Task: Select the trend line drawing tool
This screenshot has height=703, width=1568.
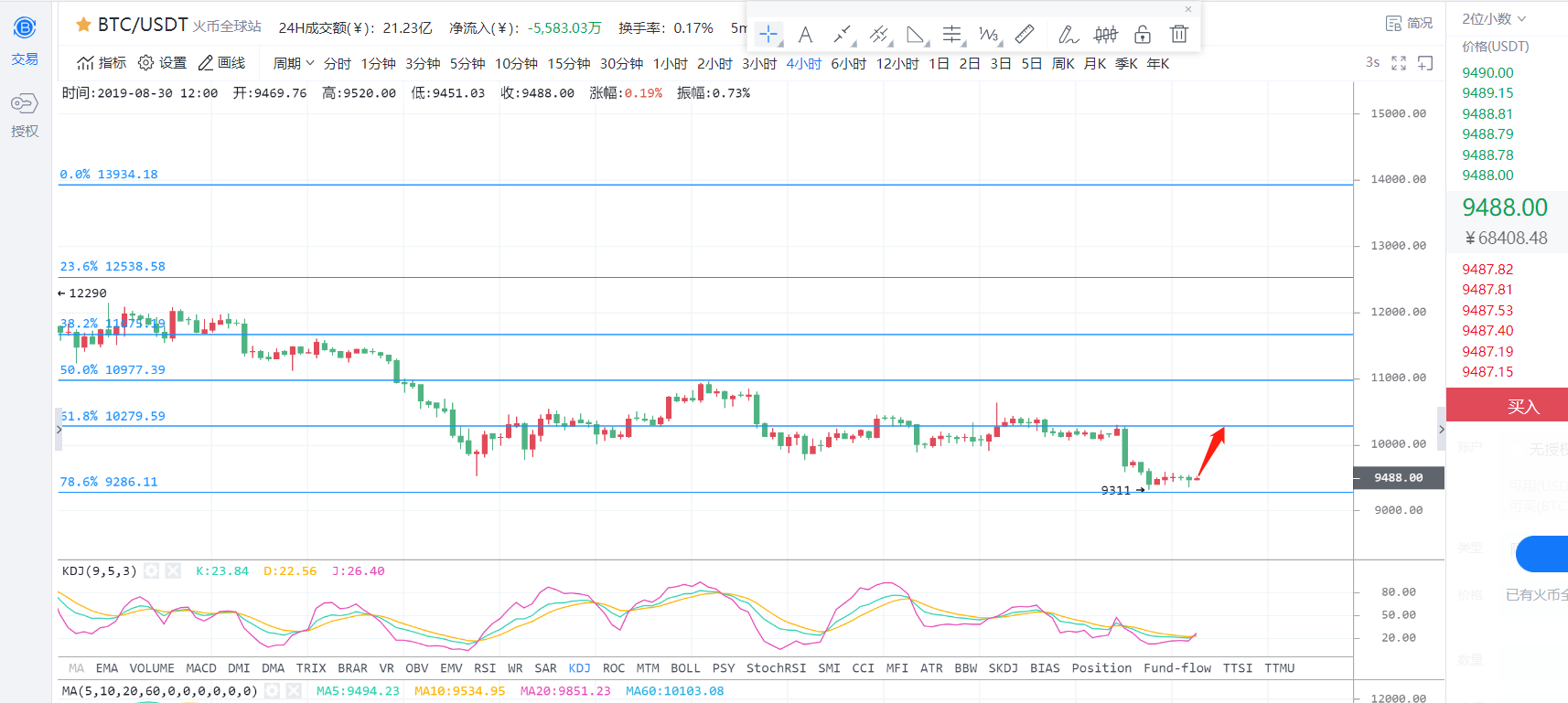Action: 842,35
